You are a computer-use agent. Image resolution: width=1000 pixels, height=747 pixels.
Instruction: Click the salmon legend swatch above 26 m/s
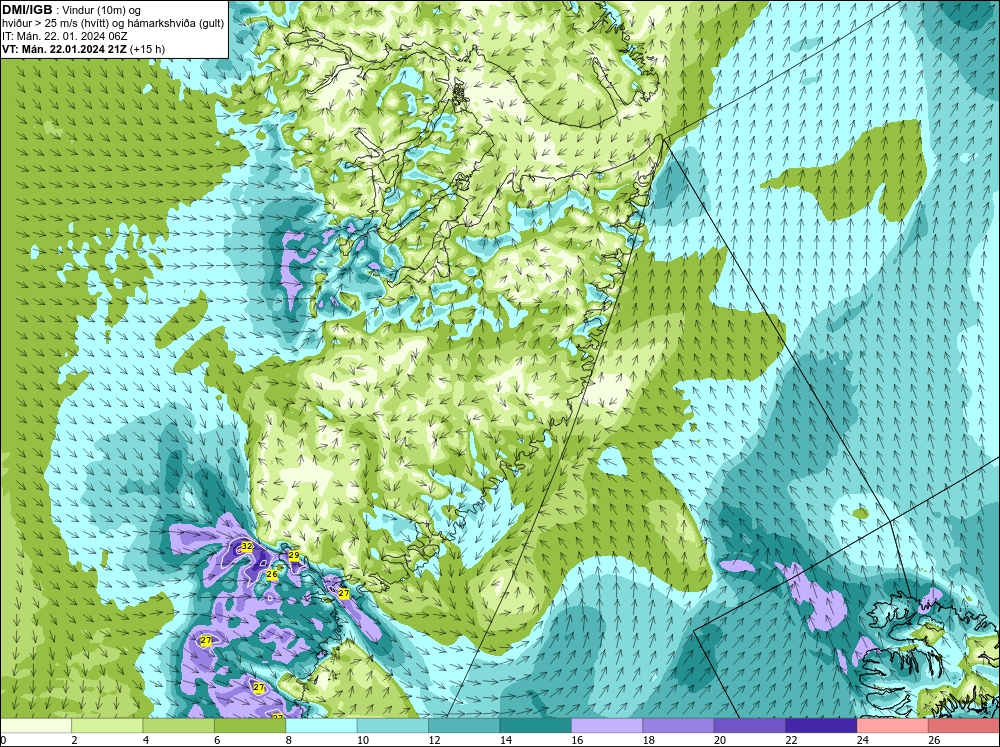click(x=964, y=725)
